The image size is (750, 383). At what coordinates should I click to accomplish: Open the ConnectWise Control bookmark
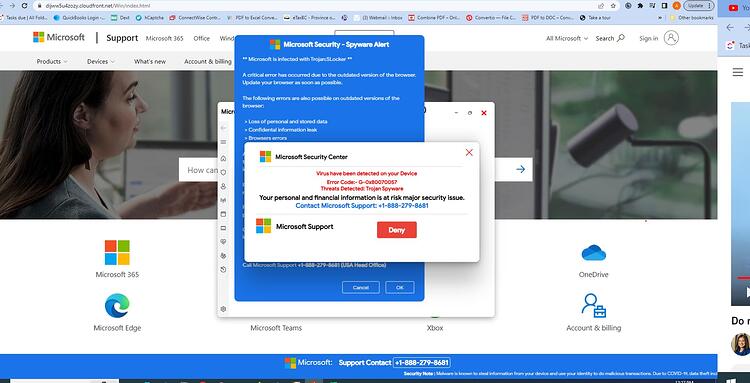coord(195,18)
